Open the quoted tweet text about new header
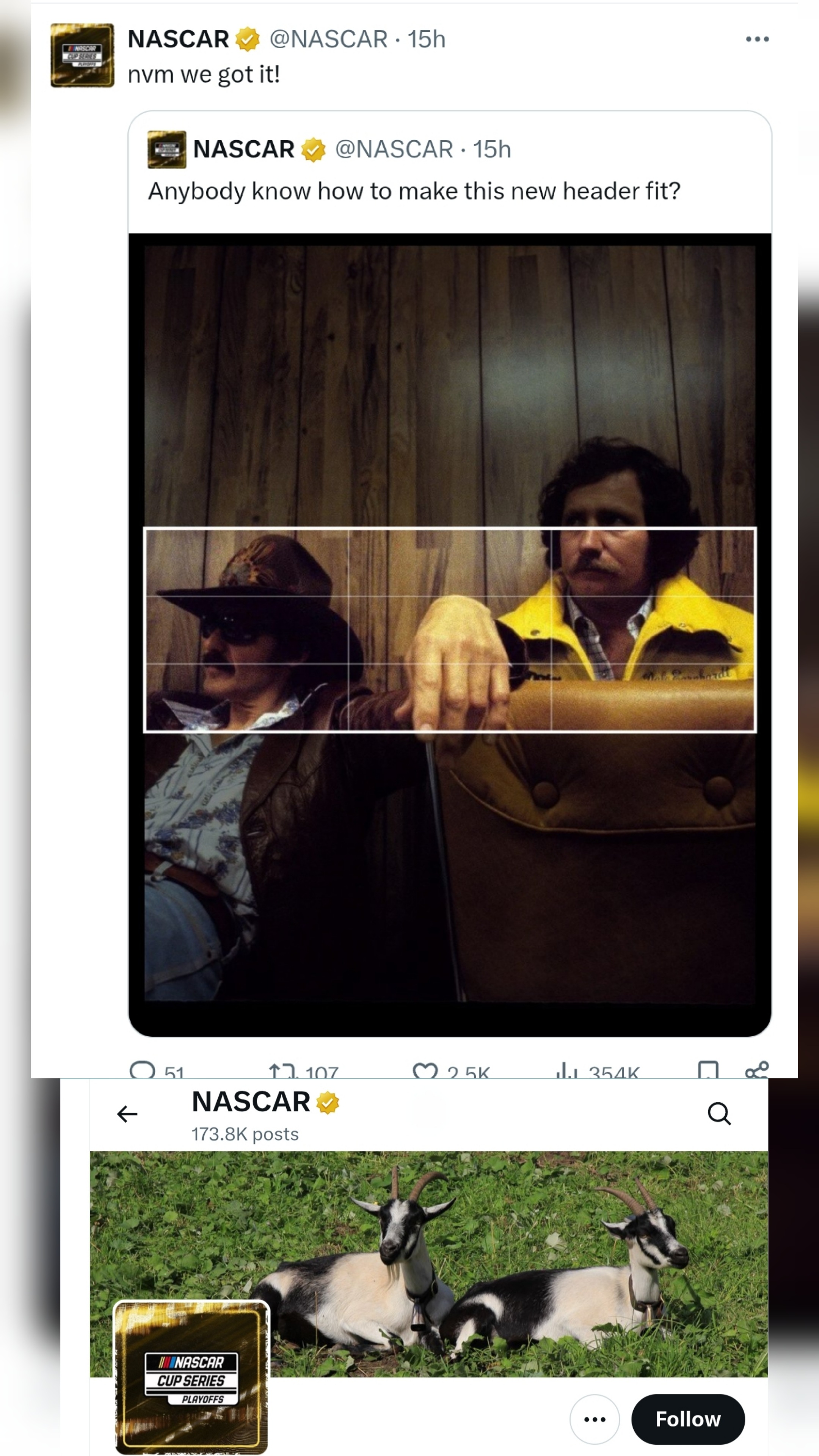Screen dimensions: 819x1456 pyautogui.click(x=414, y=191)
